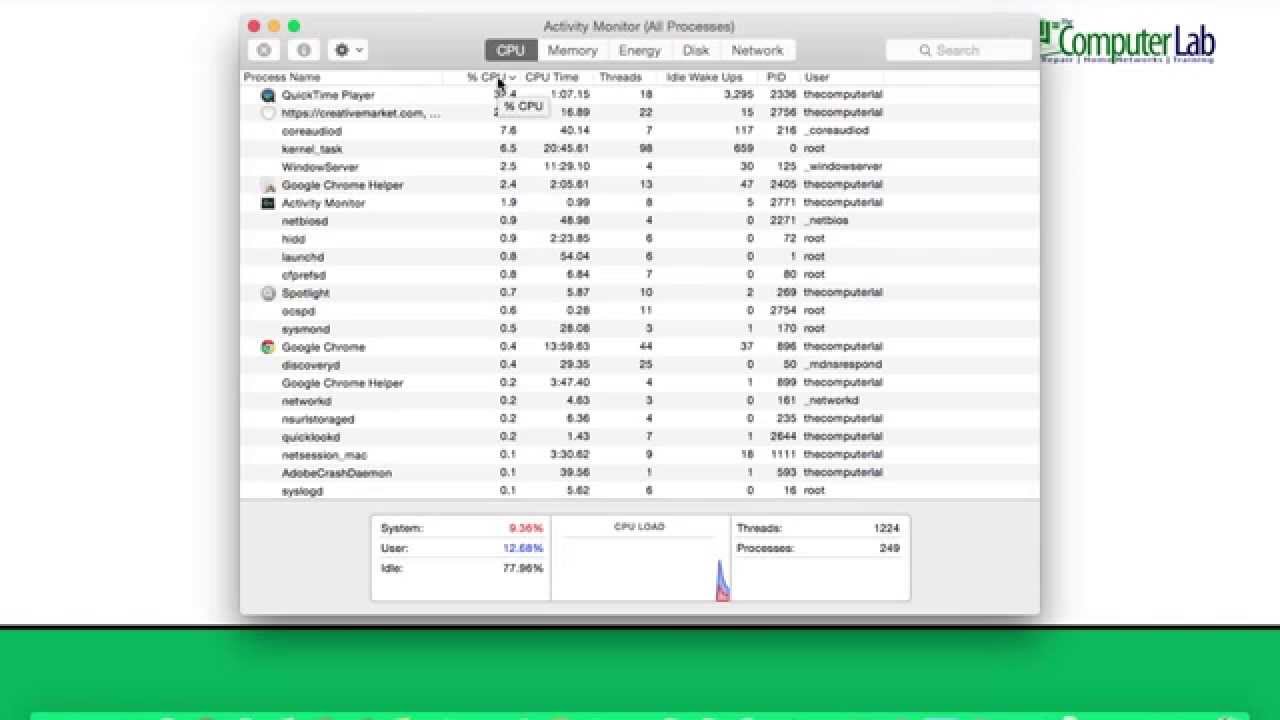The width and height of the screenshot is (1280, 720).
Task: Click icon of Google Chrome Helper PID 2405
Action: tap(268, 185)
